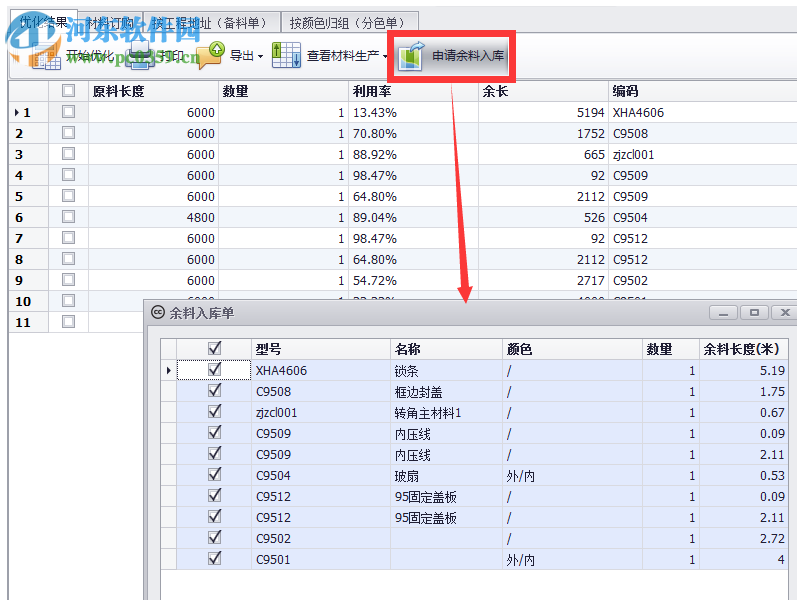
Task: Click the 13.43% utilization cell
Action: click(413, 112)
